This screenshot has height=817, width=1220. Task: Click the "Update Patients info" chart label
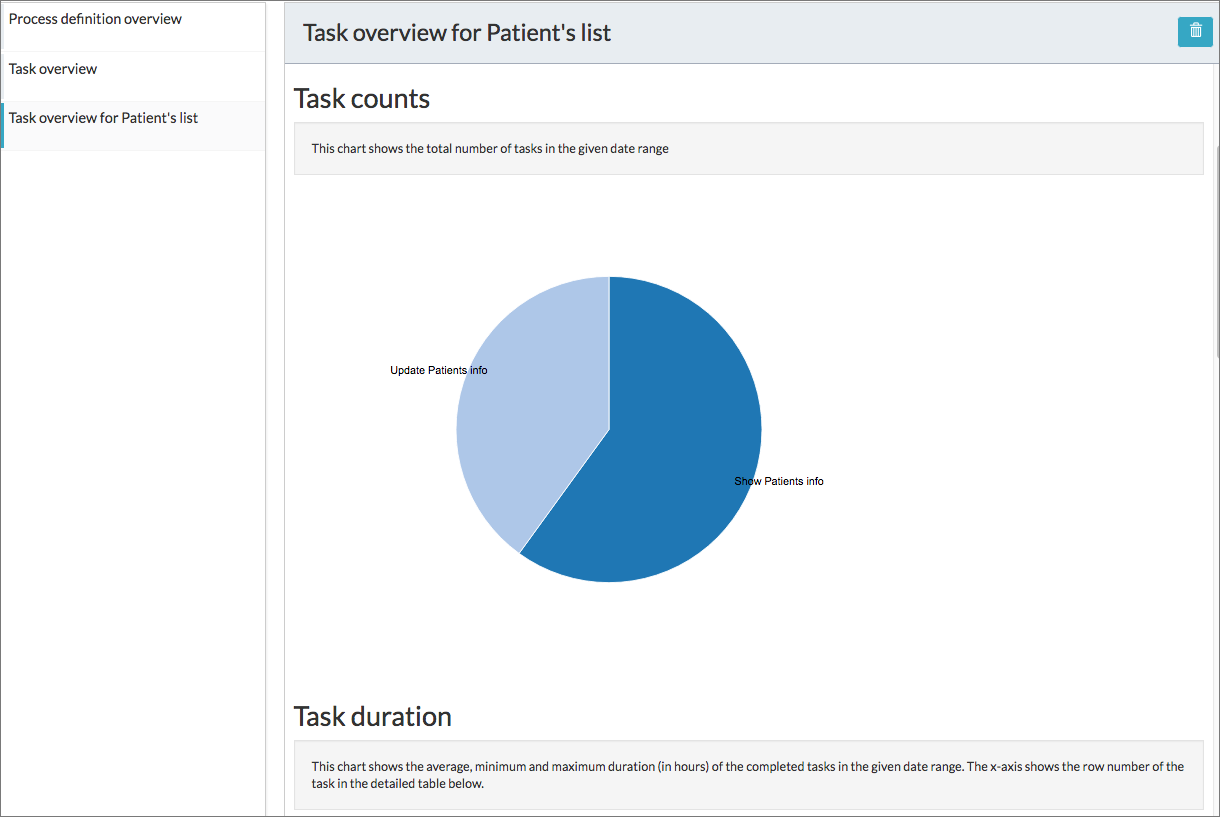pyautogui.click(x=438, y=370)
